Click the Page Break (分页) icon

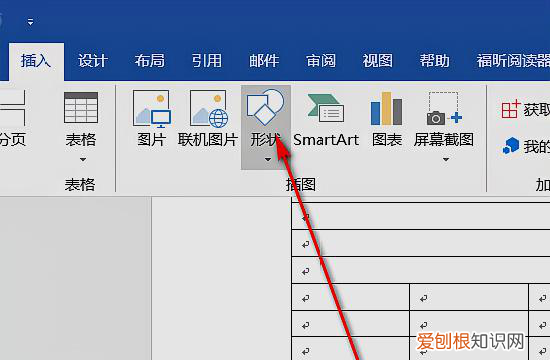13,108
